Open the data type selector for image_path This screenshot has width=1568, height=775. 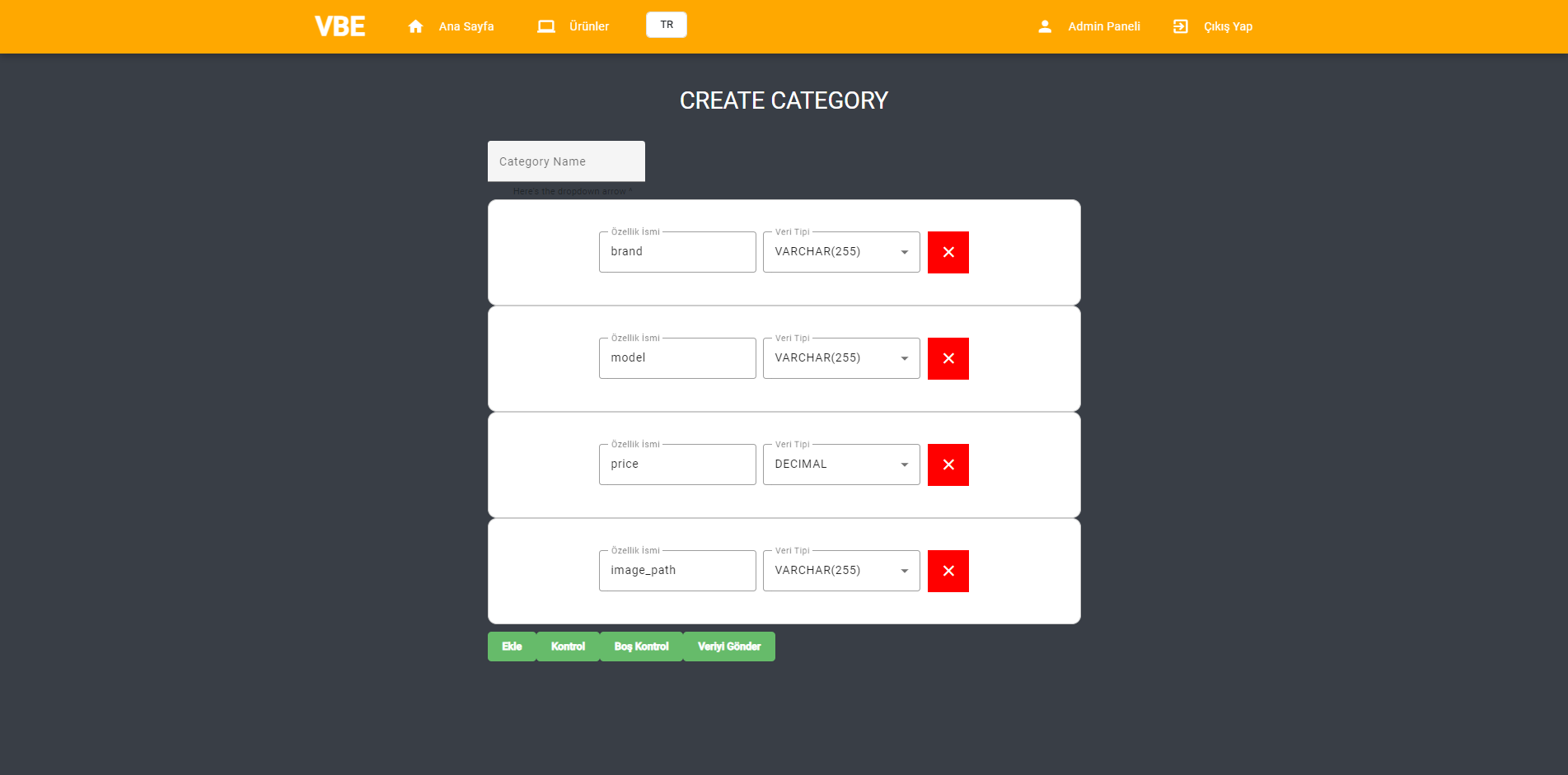point(904,570)
